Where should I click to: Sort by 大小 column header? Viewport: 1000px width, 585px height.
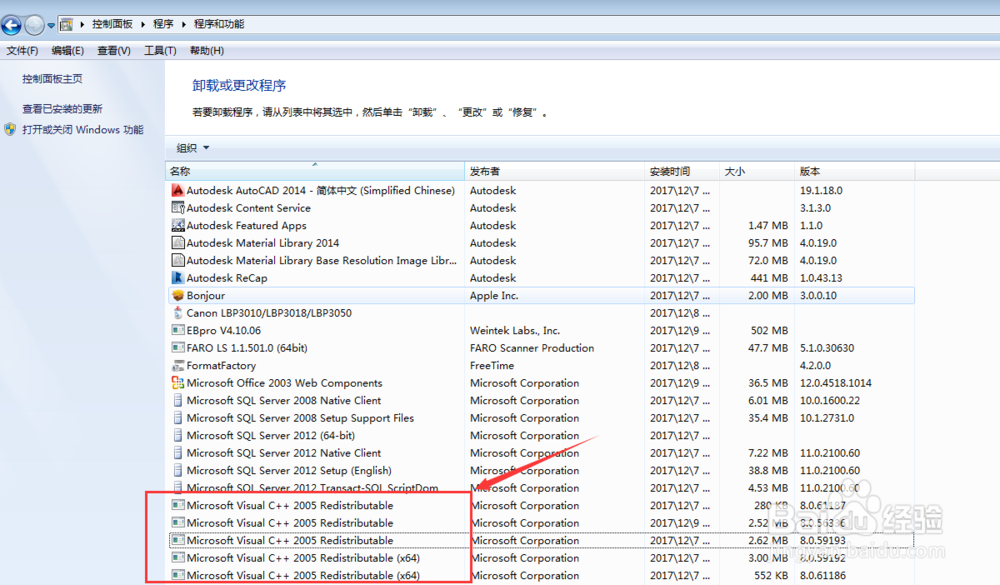coord(756,171)
